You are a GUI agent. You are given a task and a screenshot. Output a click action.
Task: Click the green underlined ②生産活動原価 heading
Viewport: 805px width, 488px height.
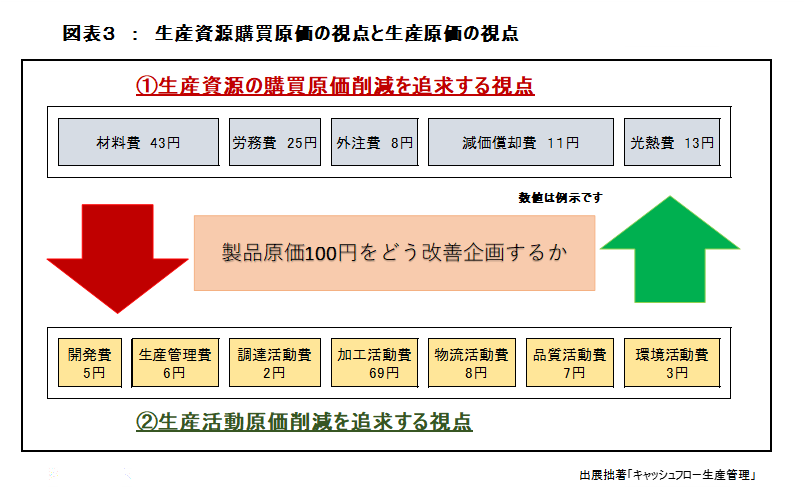pyautogui.click(x=303, y=420)
